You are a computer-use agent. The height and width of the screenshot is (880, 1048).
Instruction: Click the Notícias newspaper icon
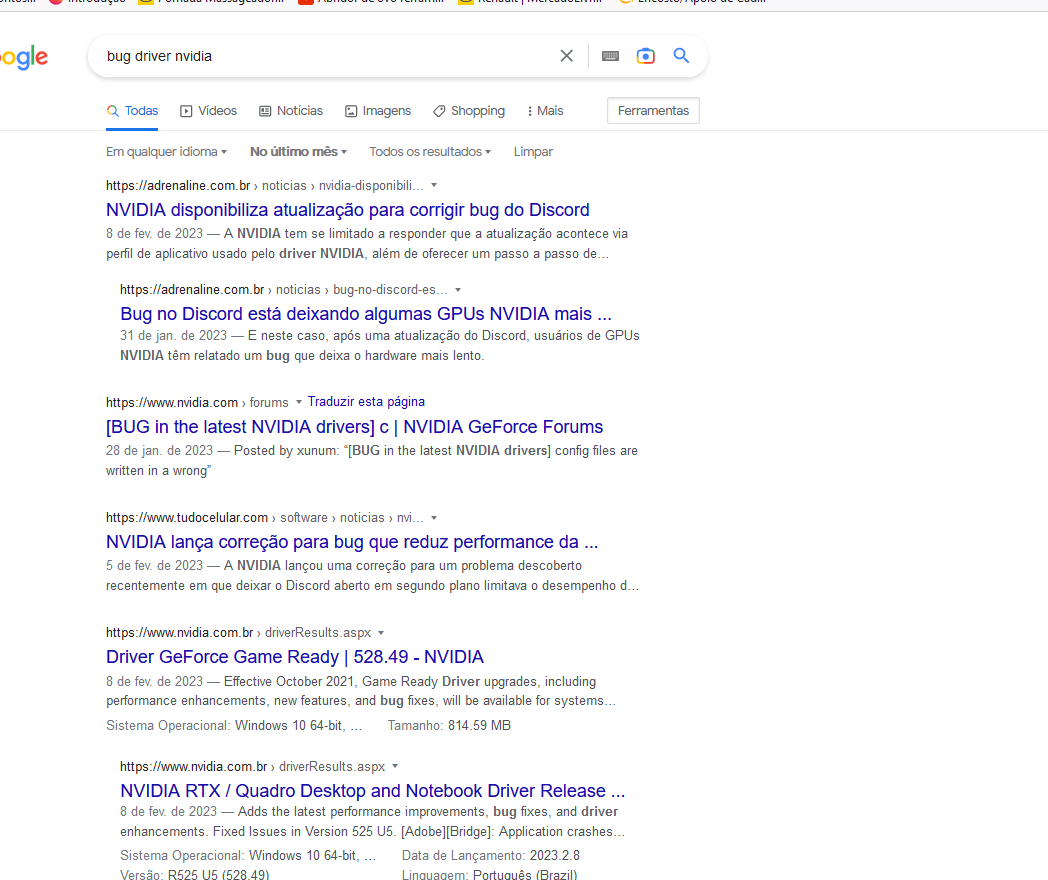(265, 111)
